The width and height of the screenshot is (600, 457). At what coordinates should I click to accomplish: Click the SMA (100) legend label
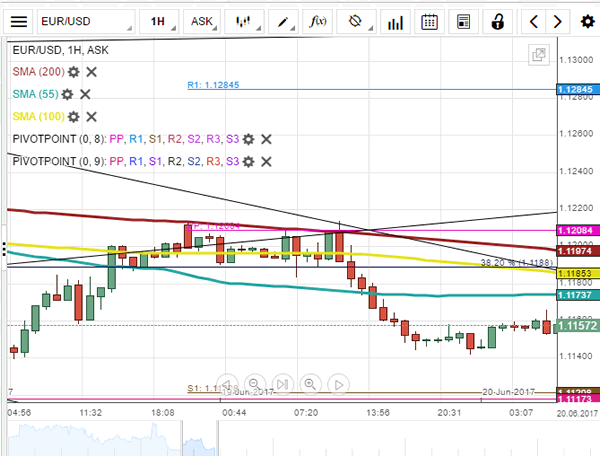(39, 116)
